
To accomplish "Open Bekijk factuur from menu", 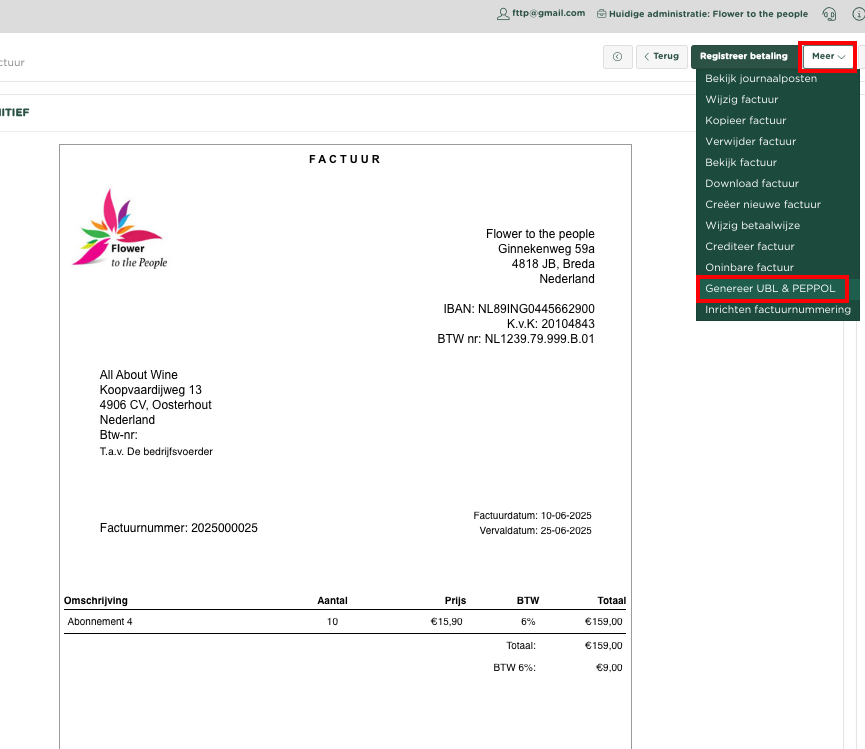I will click(x=740, y=162).
